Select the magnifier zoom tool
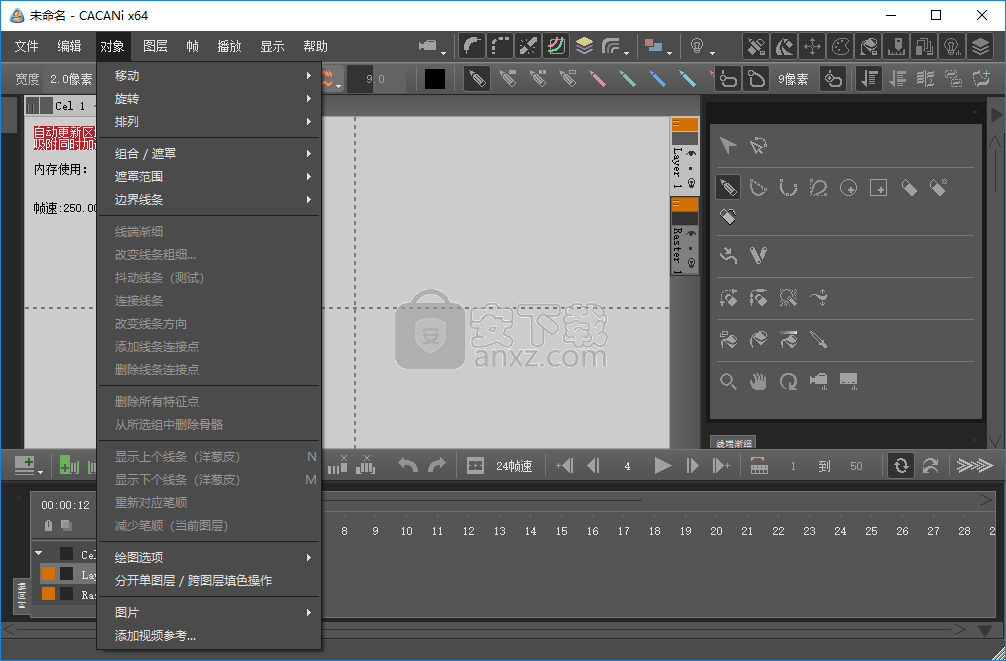The height and width of the screenshot is (661, 1006). (728, 382)
